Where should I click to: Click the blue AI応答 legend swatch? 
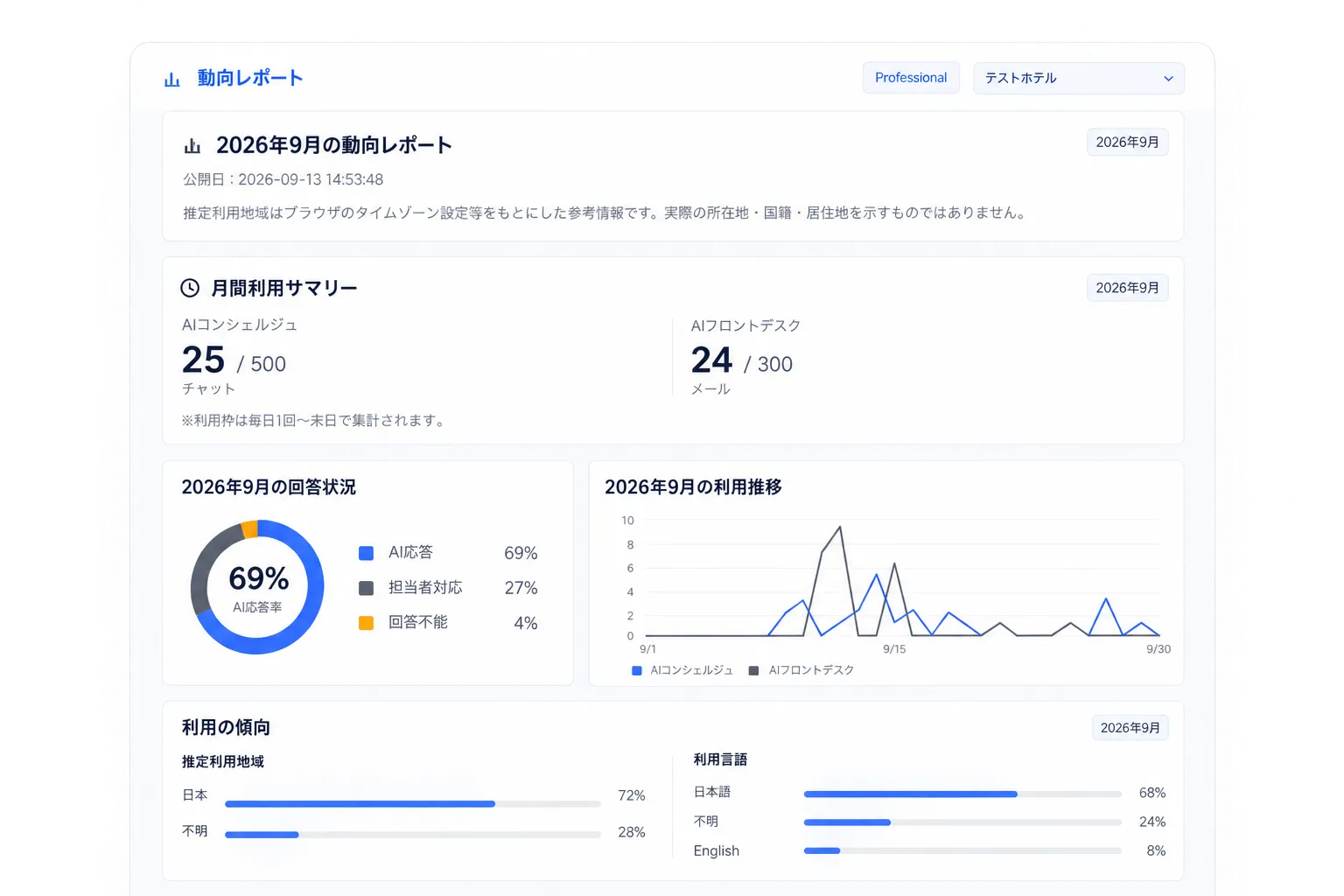tap(367, 553)
